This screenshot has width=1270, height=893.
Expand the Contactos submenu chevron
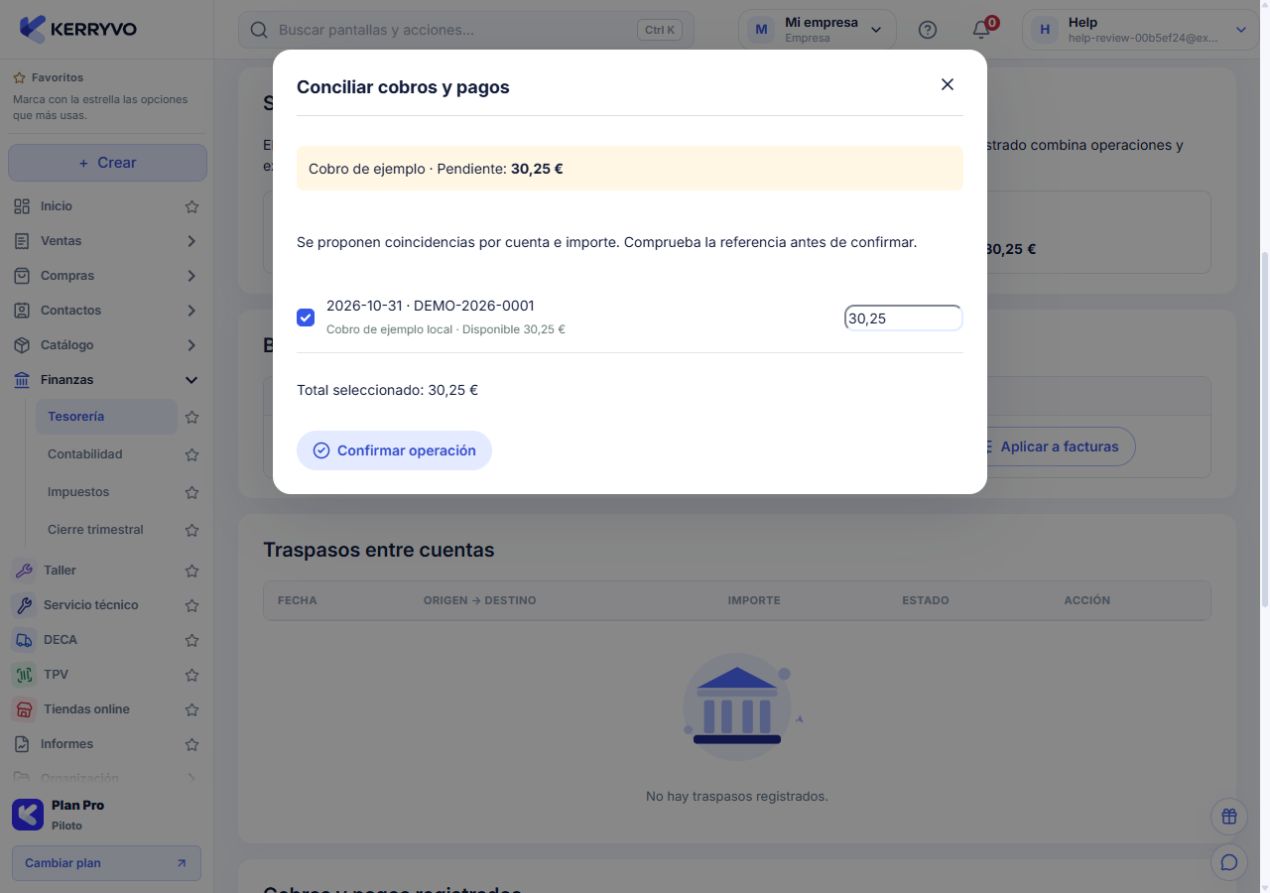click(x=191, y=311)
